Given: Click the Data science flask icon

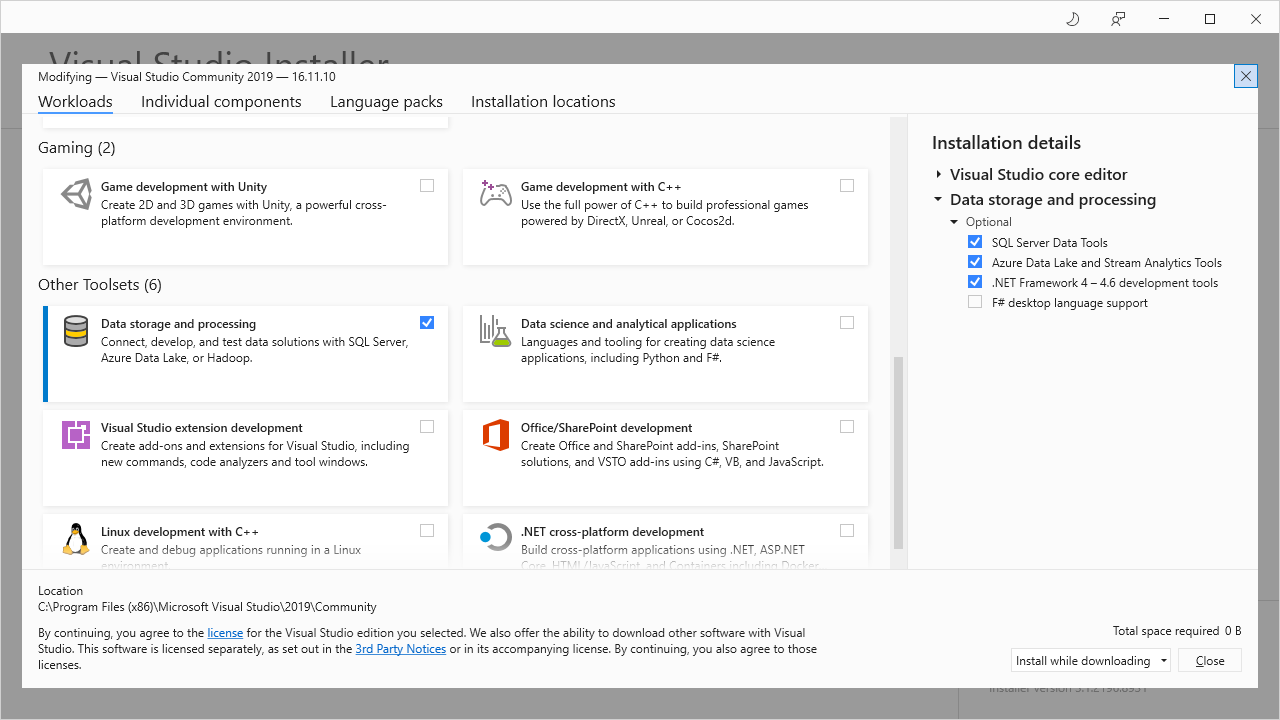Looking at the screenshot, I should pos(495,331).
